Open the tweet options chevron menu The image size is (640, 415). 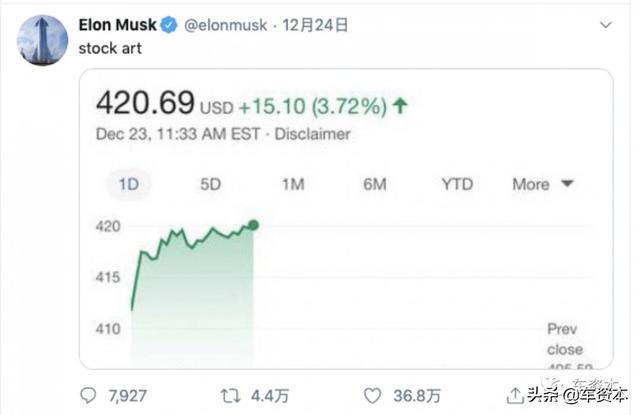(606, 25)
